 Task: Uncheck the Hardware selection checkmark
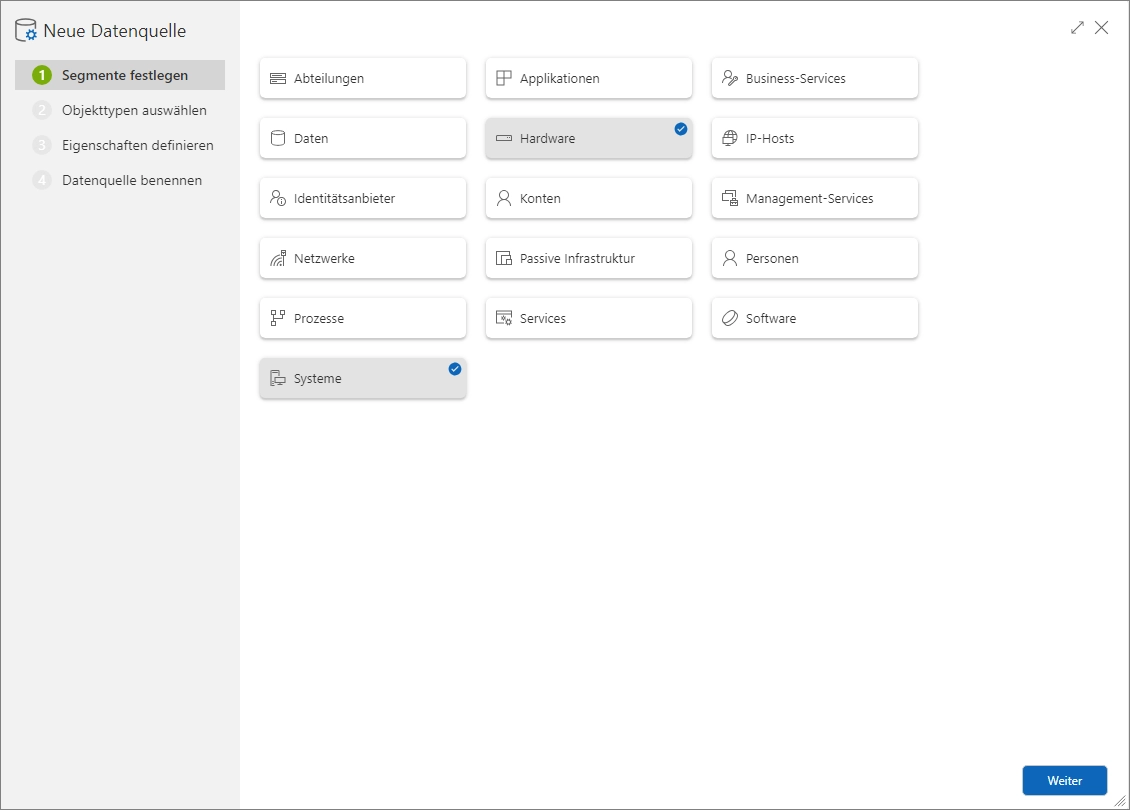(681, 129)
